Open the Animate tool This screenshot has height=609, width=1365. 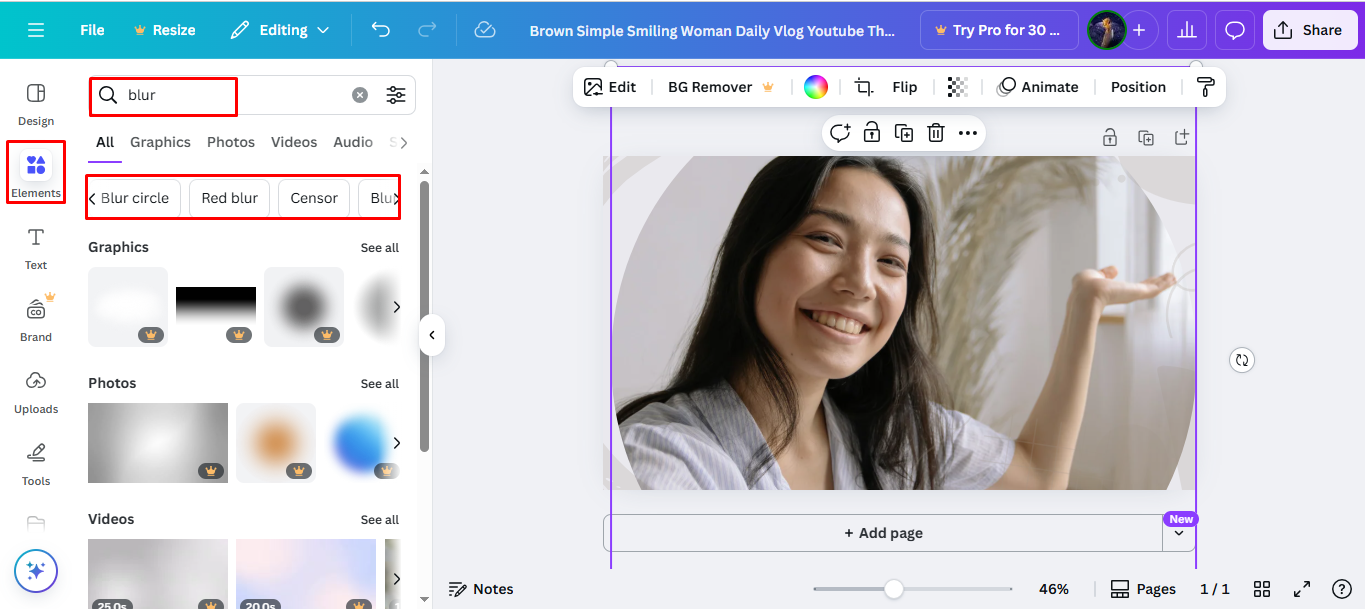(x=1039, y=87)
